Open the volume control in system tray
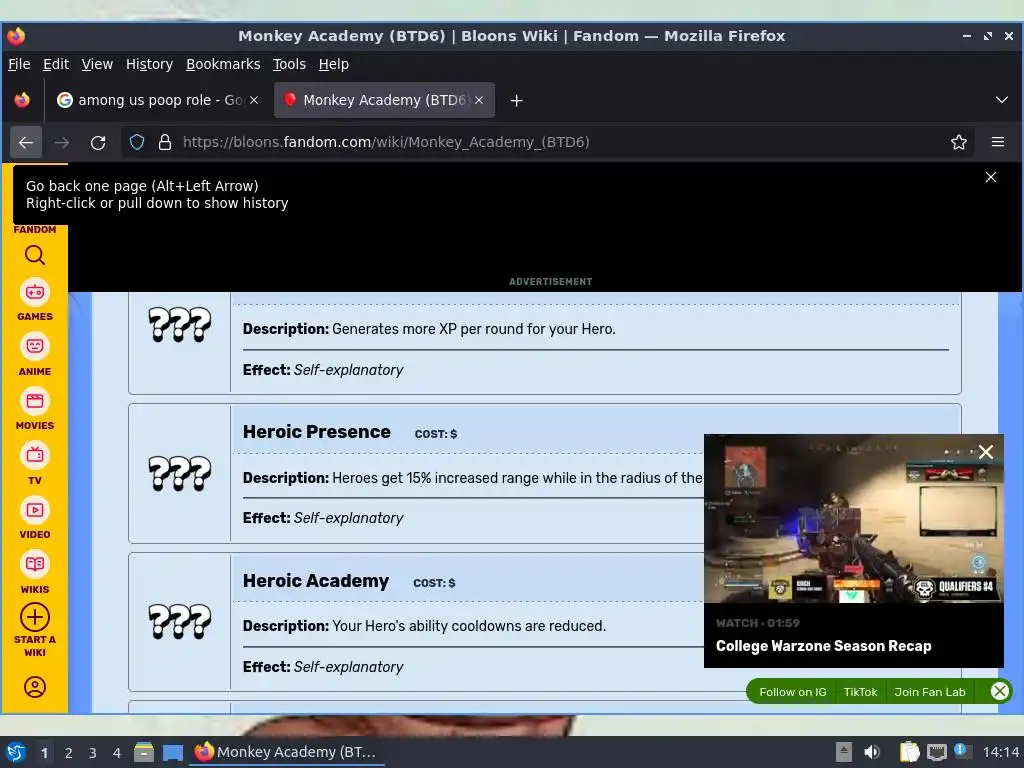Image resolution: width=1024 pixels, height=768 pixels. (x=871, y=752)
